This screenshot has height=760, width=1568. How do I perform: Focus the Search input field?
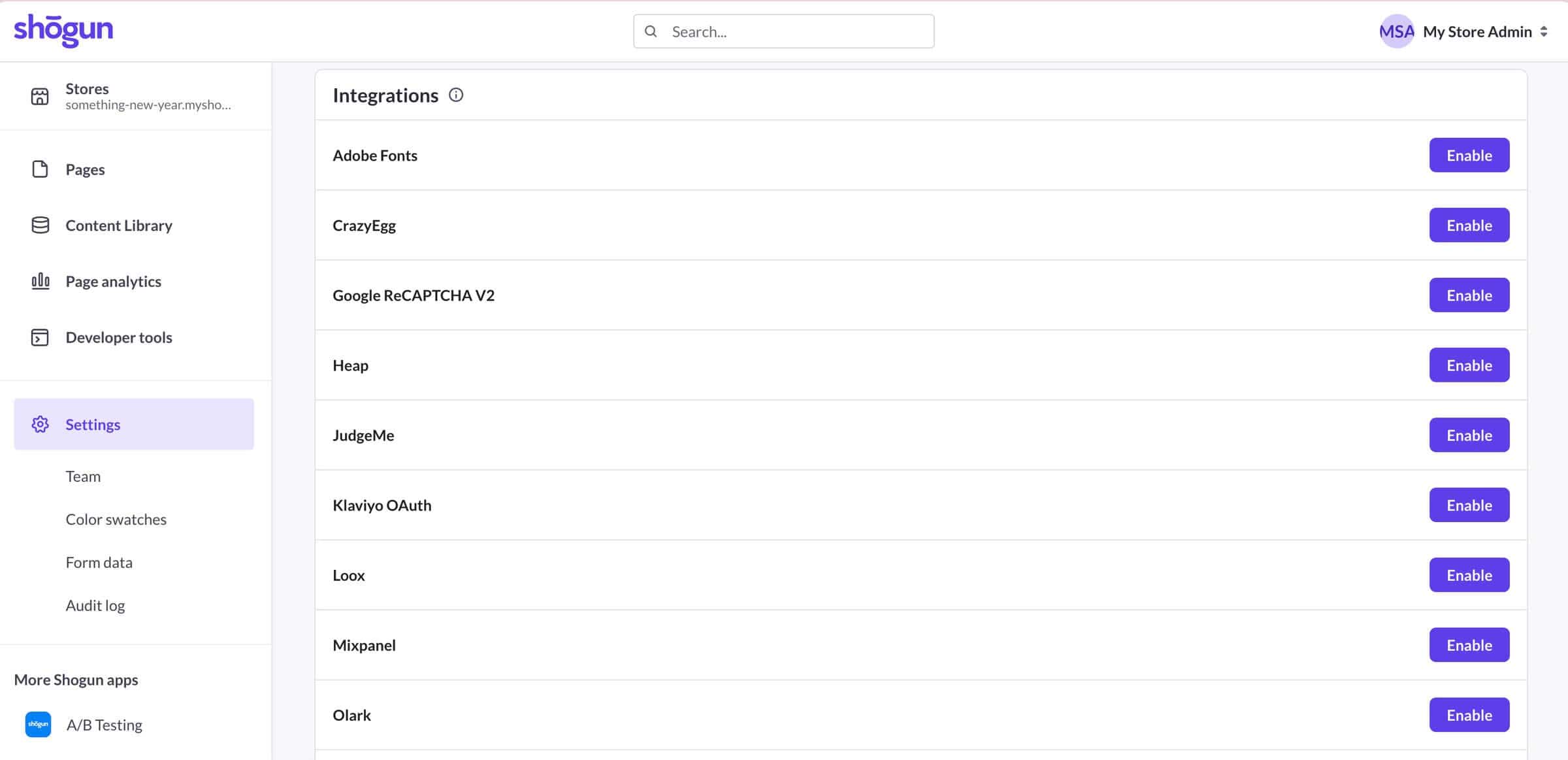(x=783, y=31)
